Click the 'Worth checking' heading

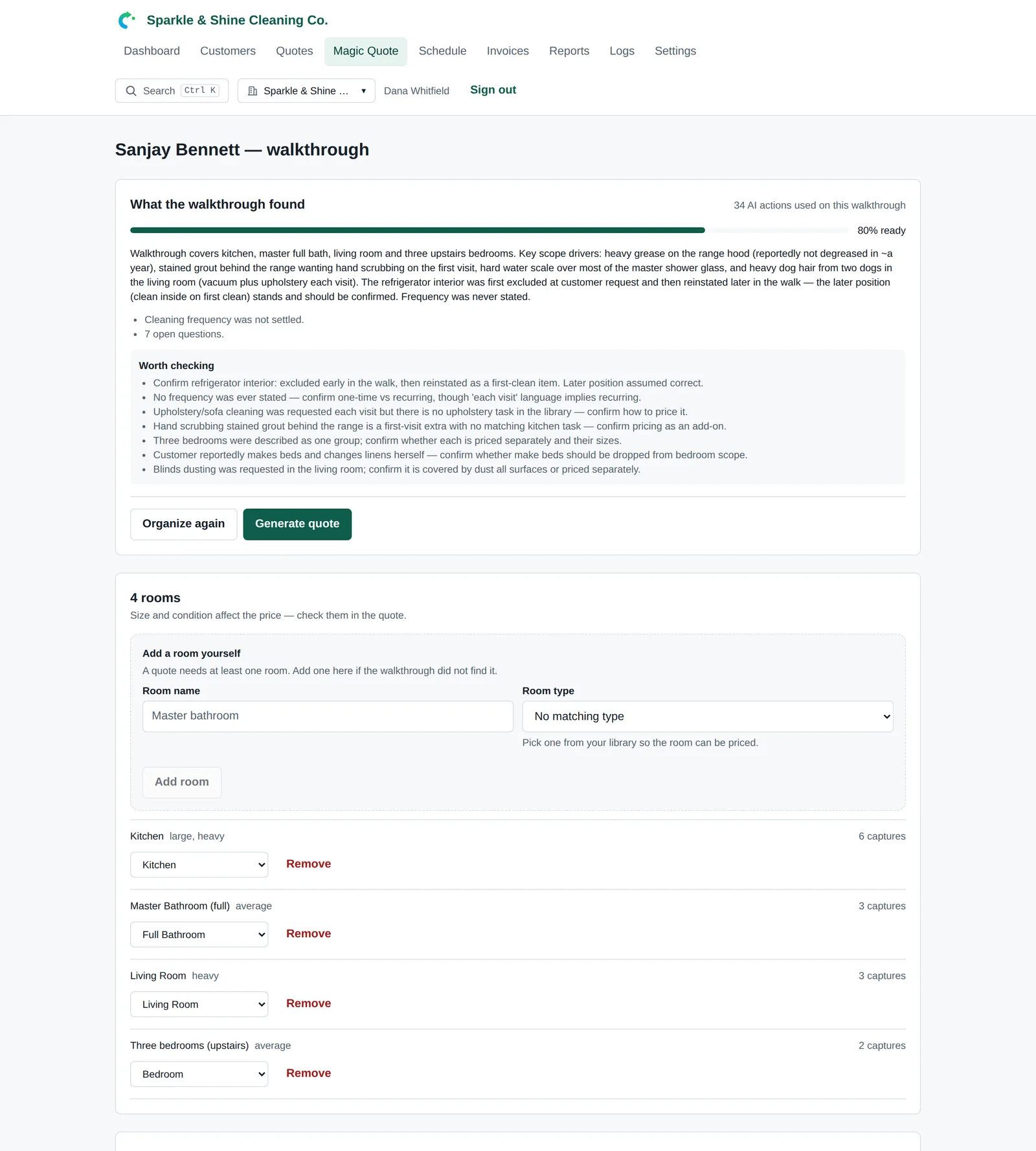(176, 366)
